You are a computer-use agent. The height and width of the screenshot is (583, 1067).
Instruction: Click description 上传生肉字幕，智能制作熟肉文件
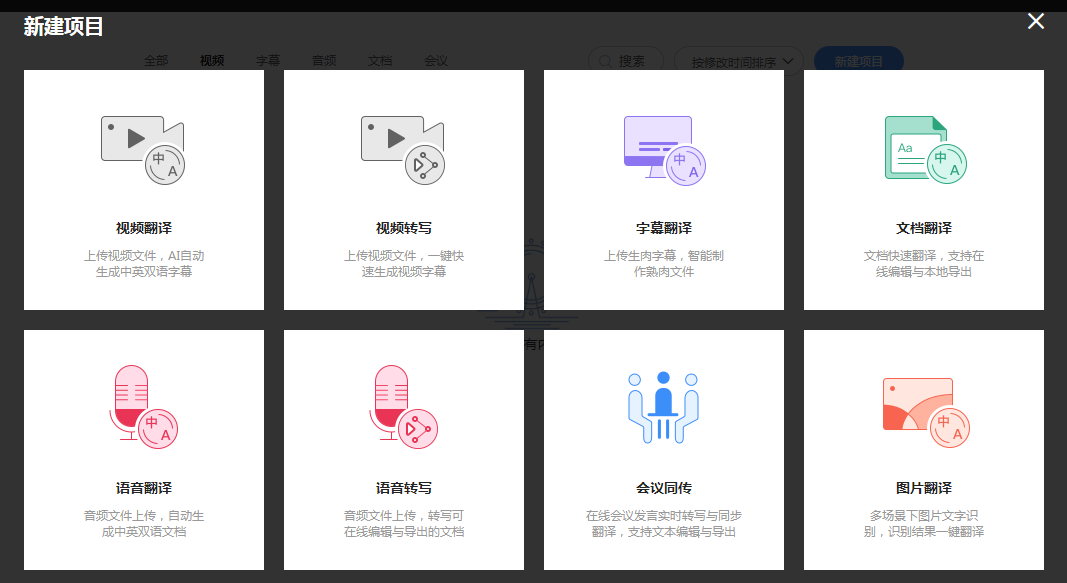(663, 263)
